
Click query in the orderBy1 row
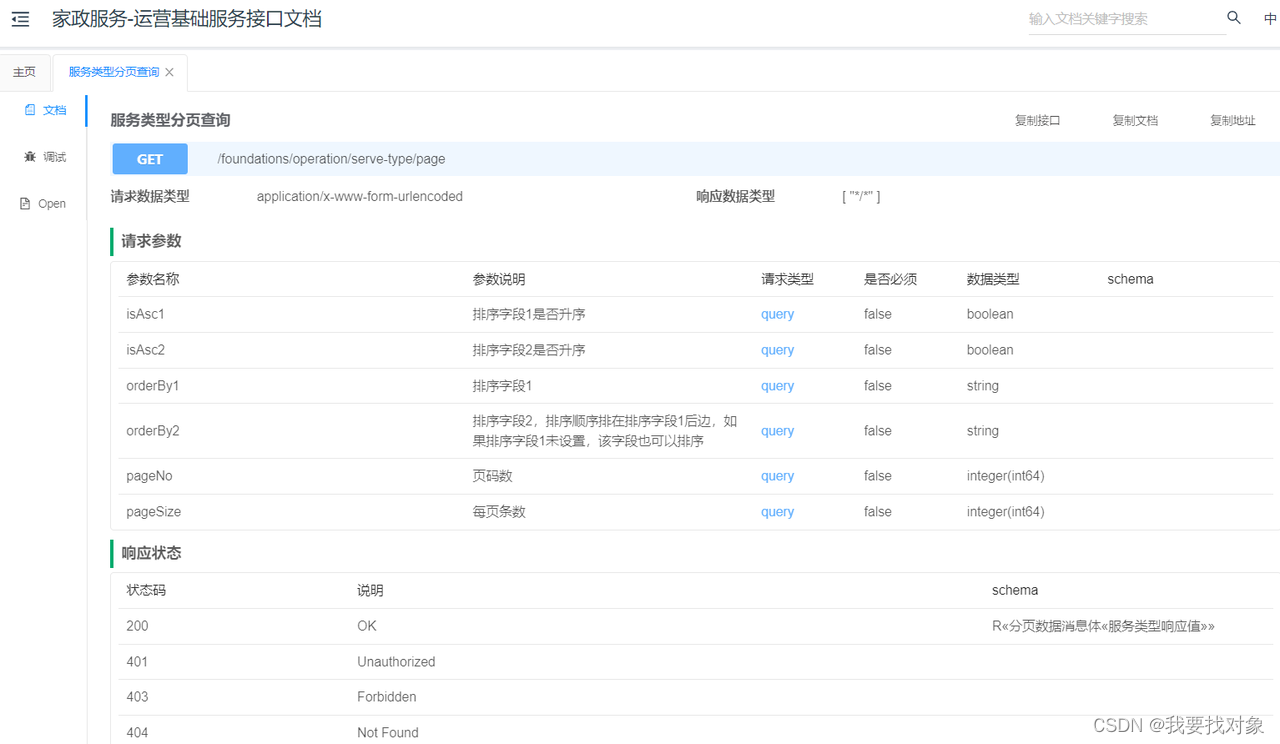[777, 386]
